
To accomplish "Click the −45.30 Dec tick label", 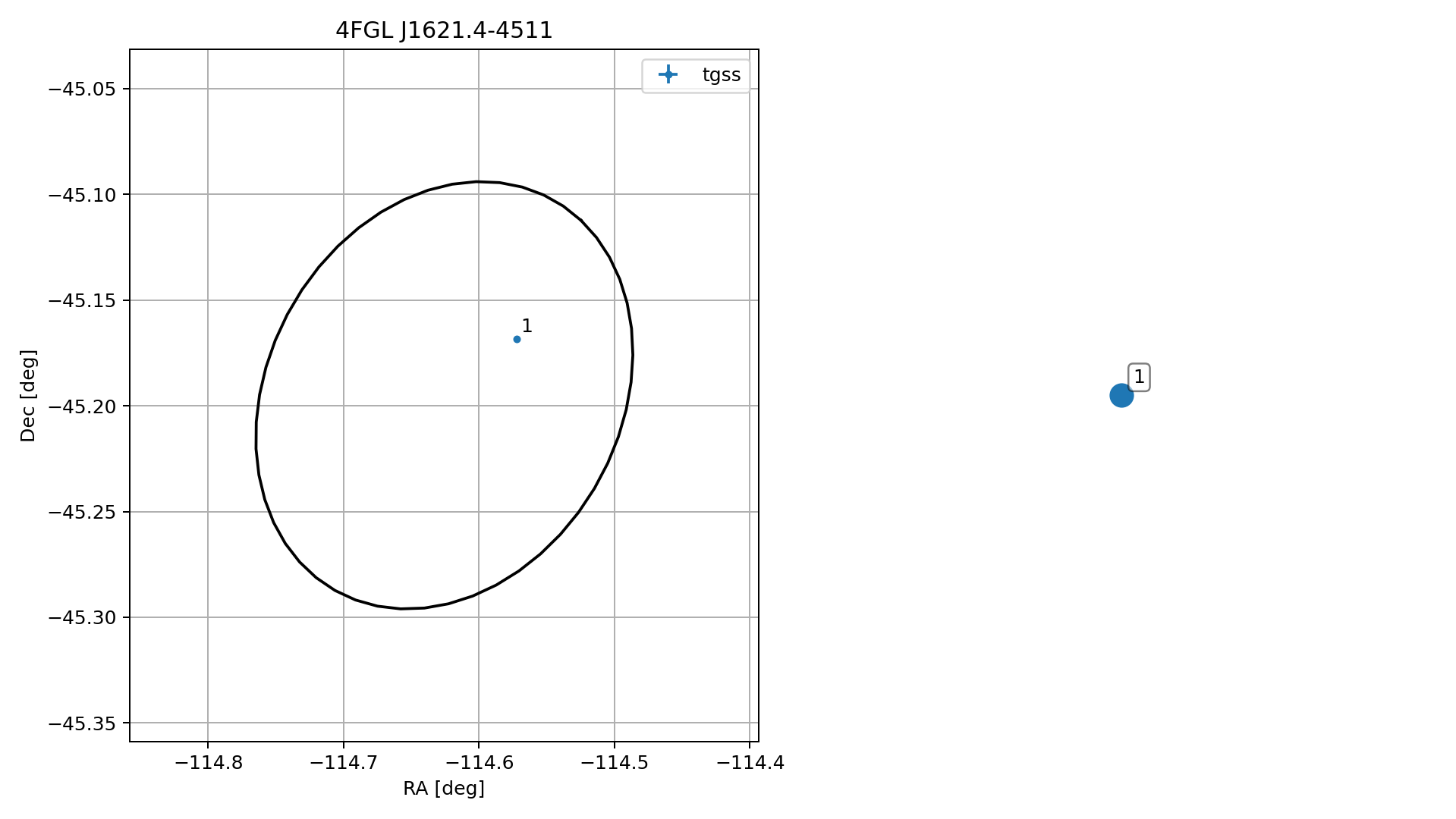I will [82, 618].
